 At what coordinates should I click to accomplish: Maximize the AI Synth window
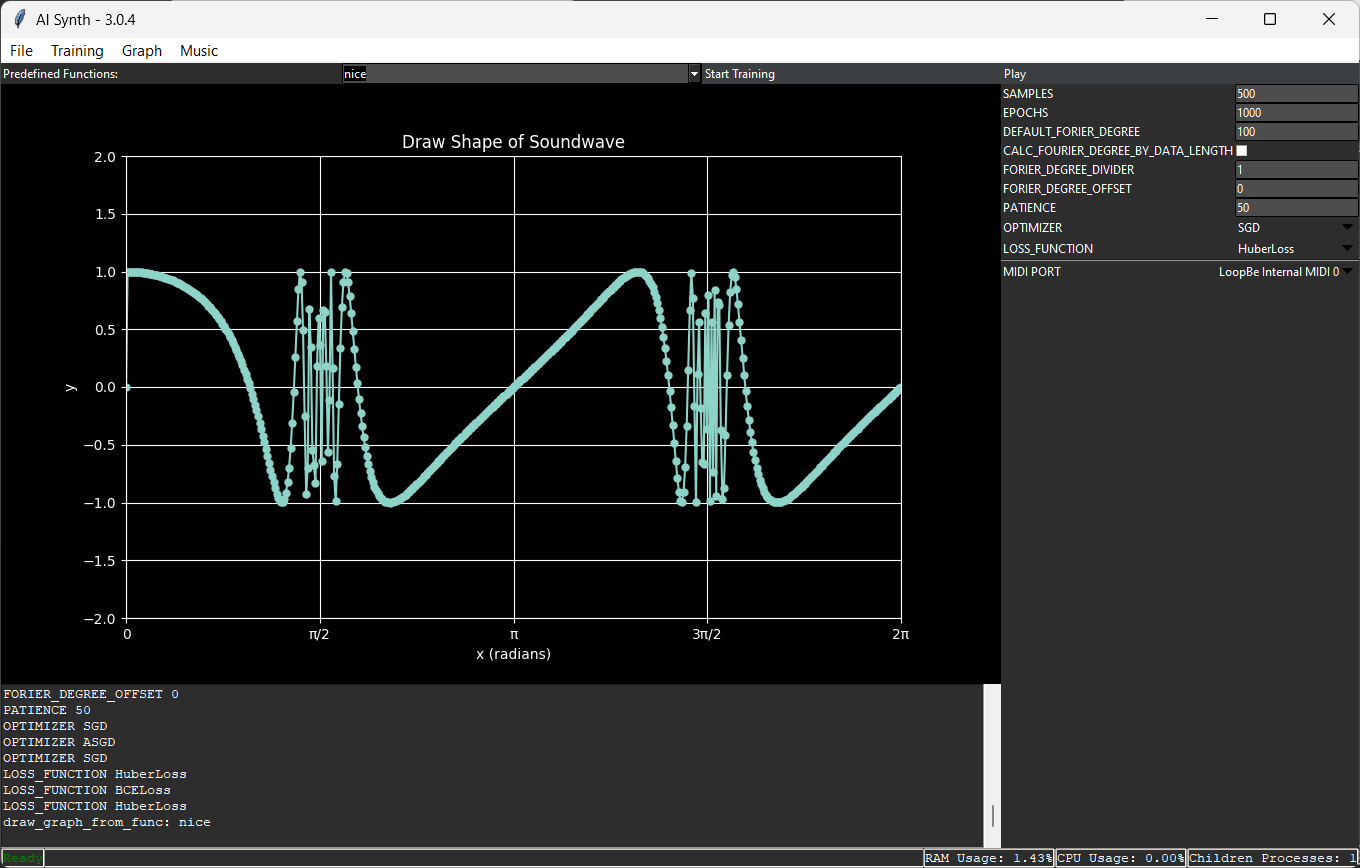[1270, 19]
